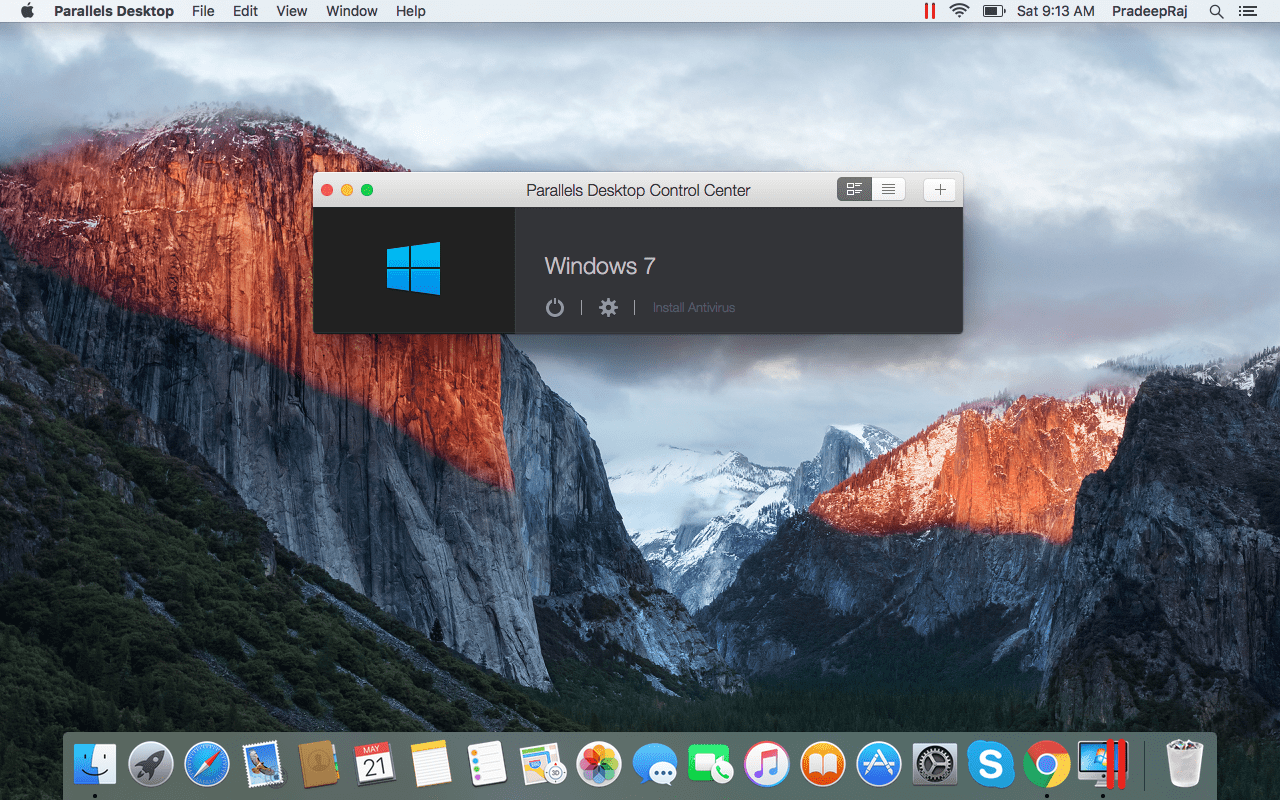Screen dimensions: 1280x800
Task: Open System Preferences gear in Dock
Action: (935, 765)
